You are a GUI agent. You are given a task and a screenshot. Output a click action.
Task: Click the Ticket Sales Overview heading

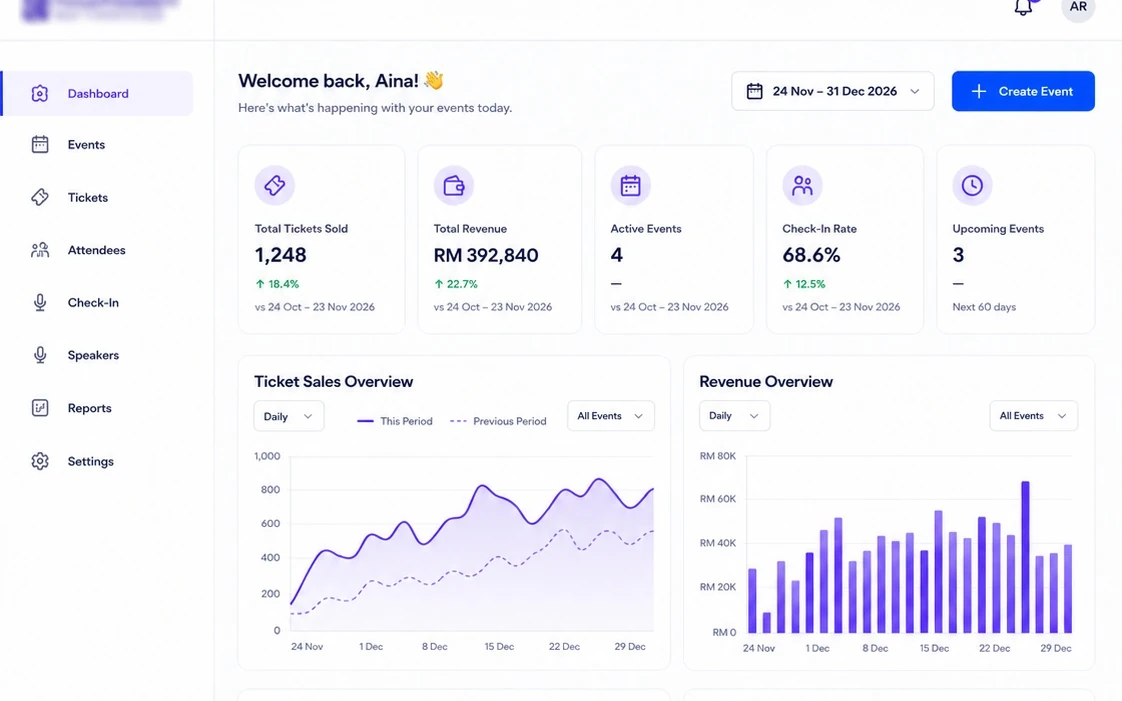click(333, 381)
